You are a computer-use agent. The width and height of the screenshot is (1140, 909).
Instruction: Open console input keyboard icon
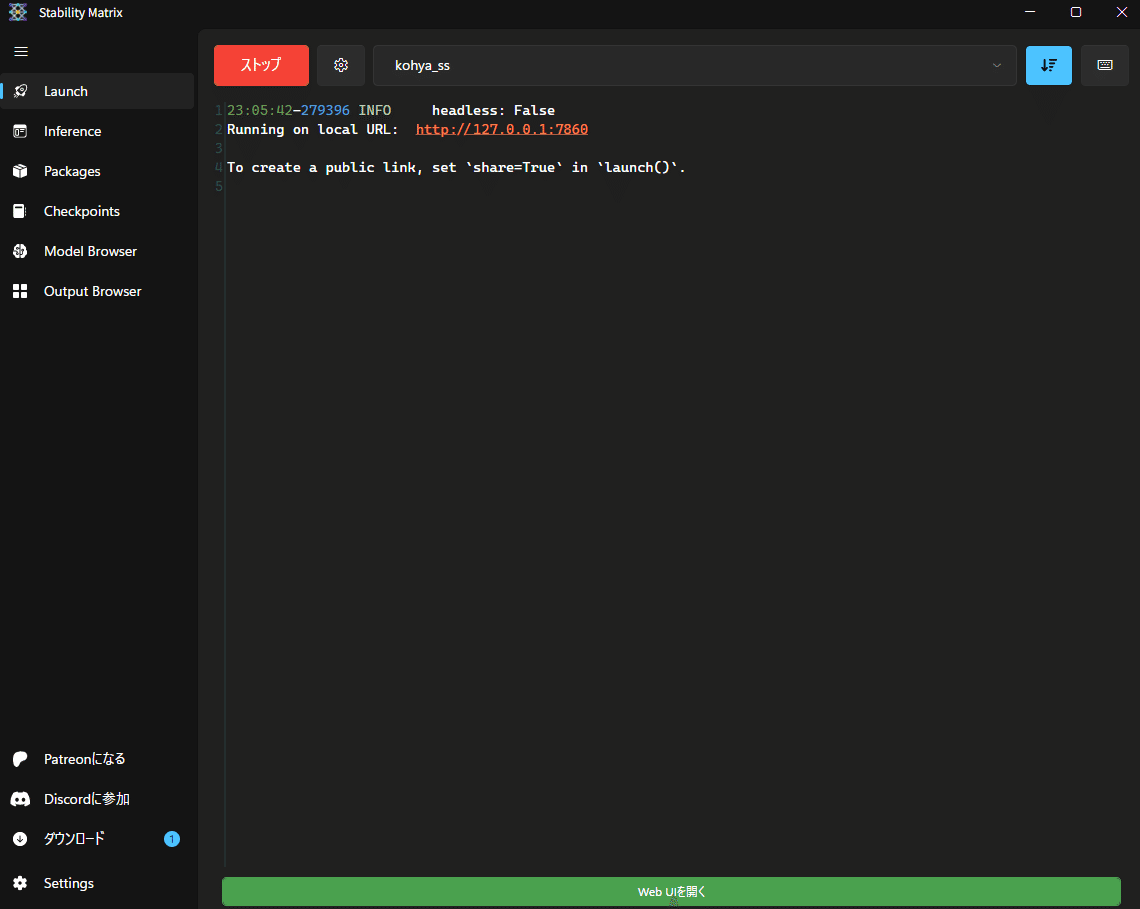[1104, 65]
